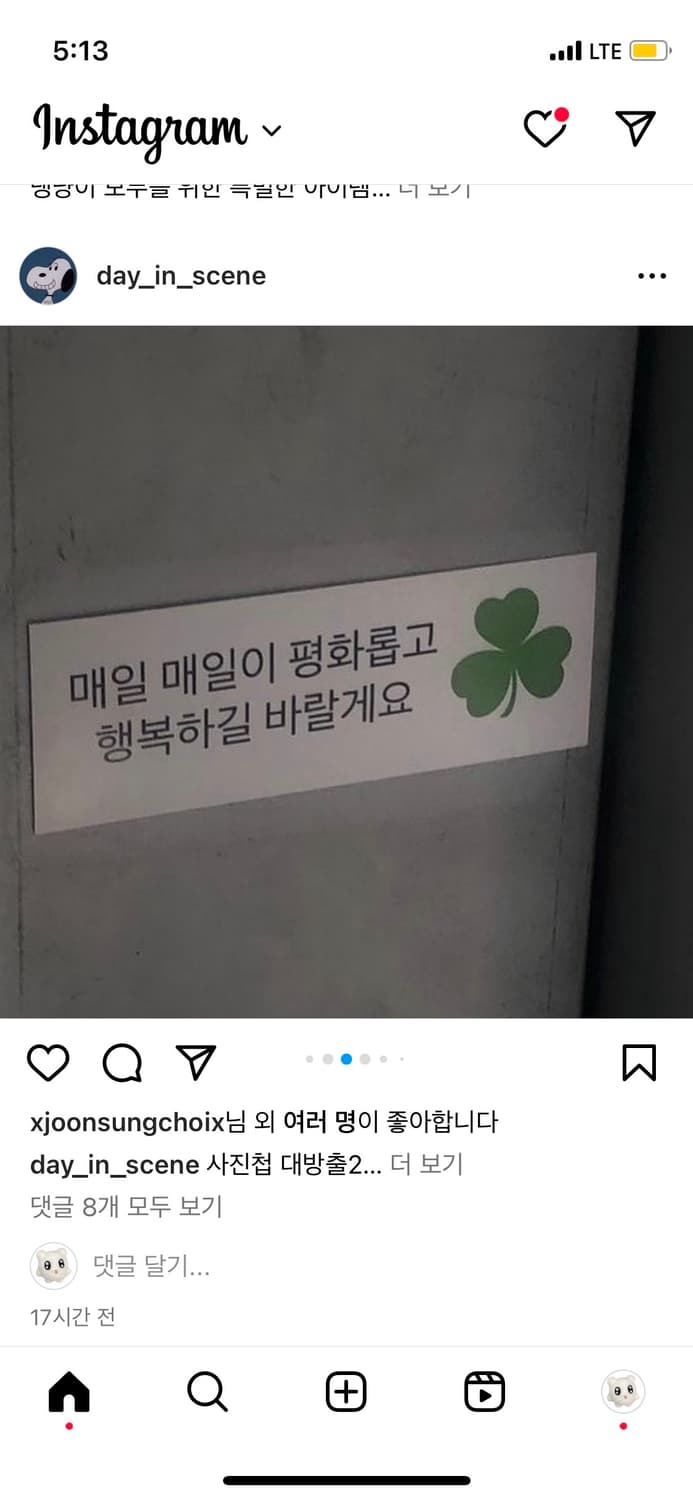
Task: Open xjoonsungchoix liker profile link
Action: 128,1123
